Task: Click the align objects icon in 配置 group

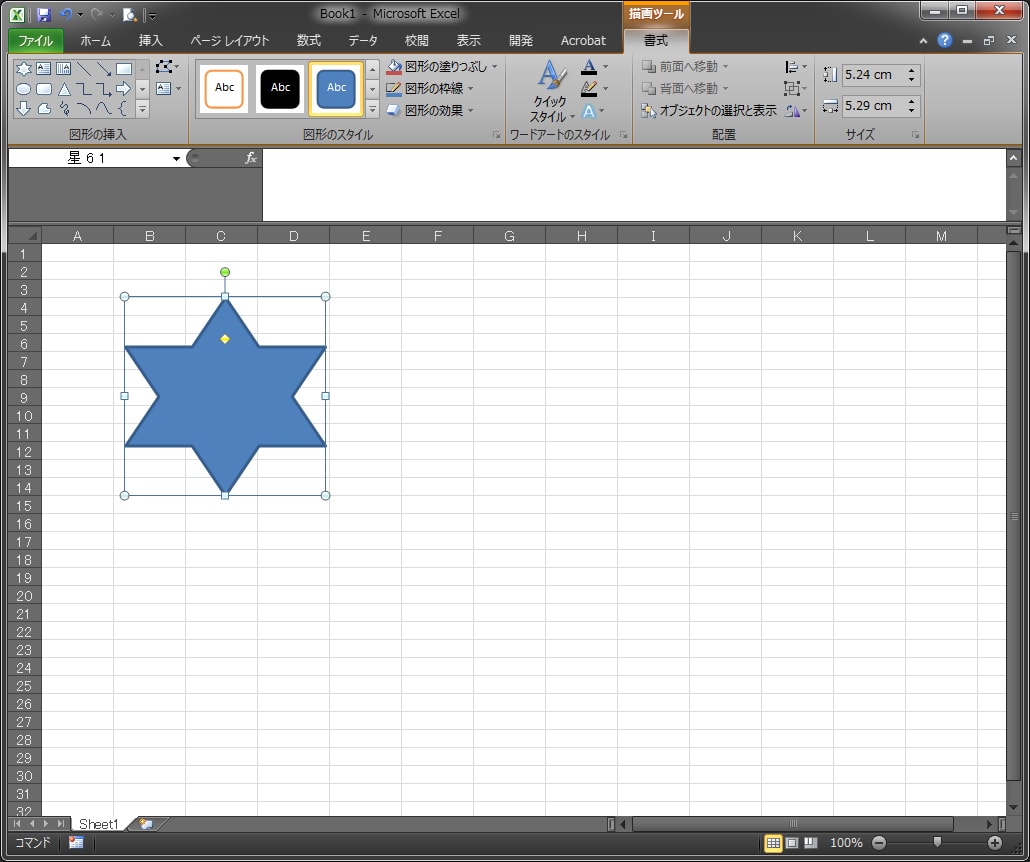Action: click(794, 67)
